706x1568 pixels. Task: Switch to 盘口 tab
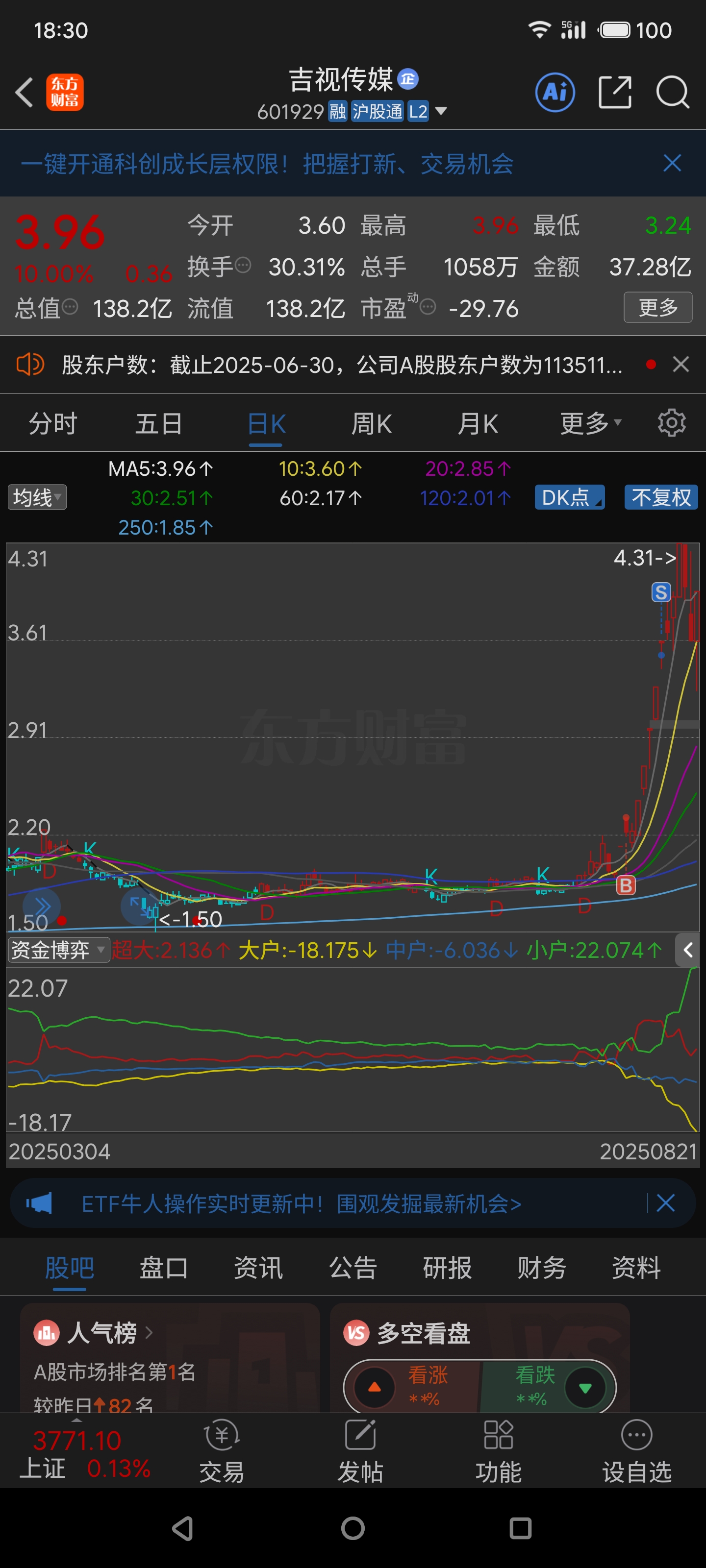164,1269
